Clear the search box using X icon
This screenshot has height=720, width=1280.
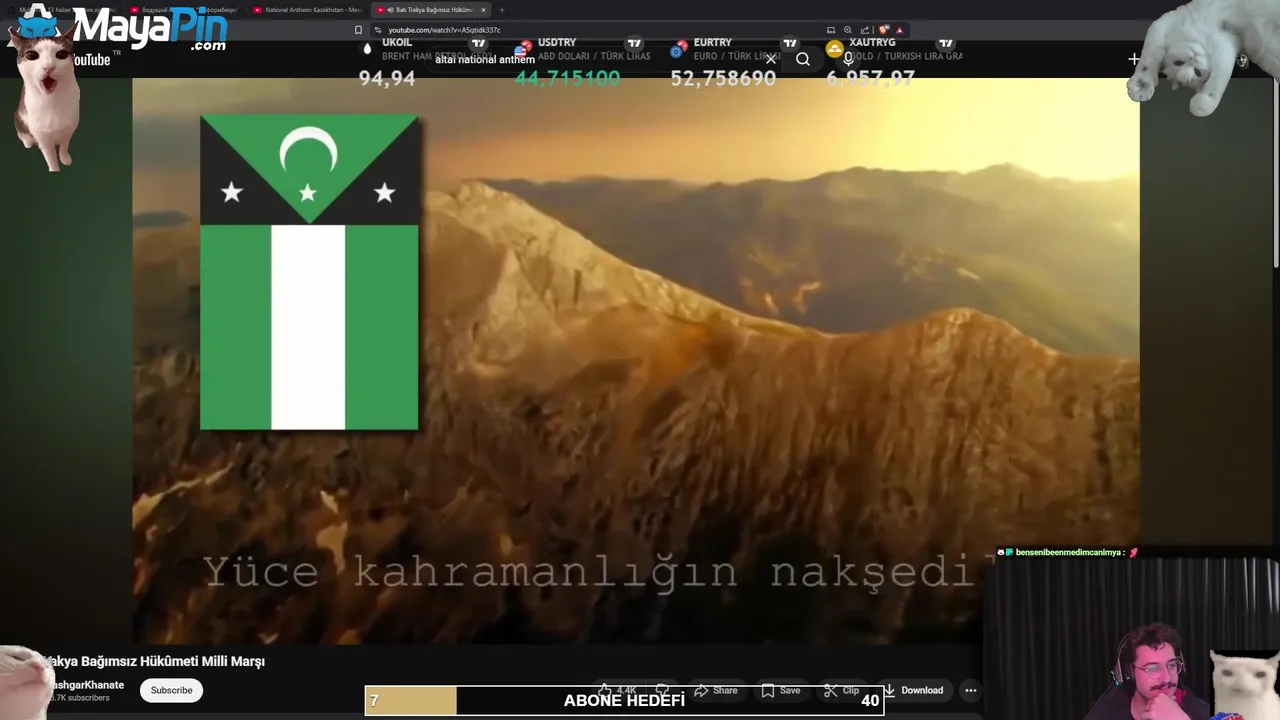771,59
